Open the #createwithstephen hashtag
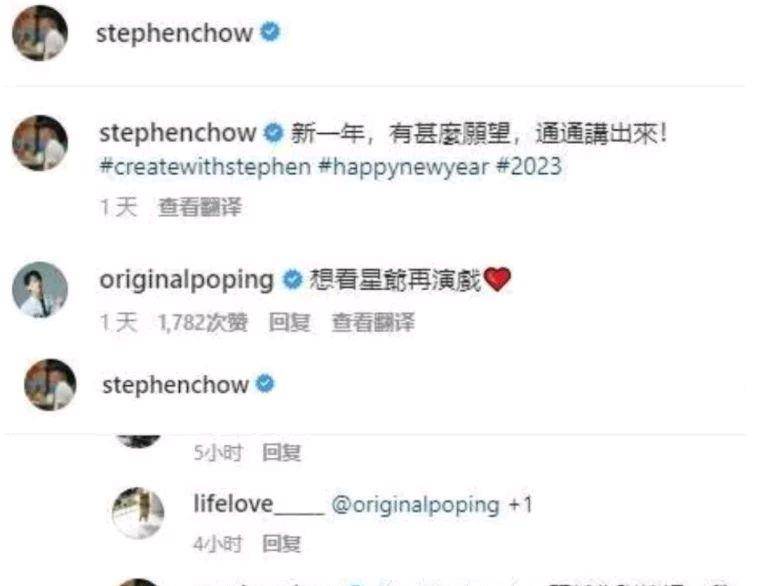 pos(205,167)
